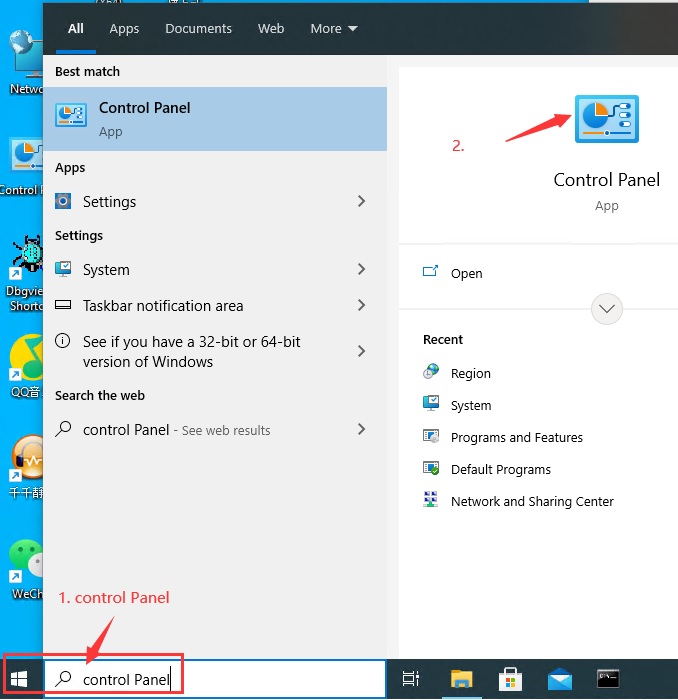Click the Windows Start button
The width and height of the screenshot is (678, 700).
19,679
